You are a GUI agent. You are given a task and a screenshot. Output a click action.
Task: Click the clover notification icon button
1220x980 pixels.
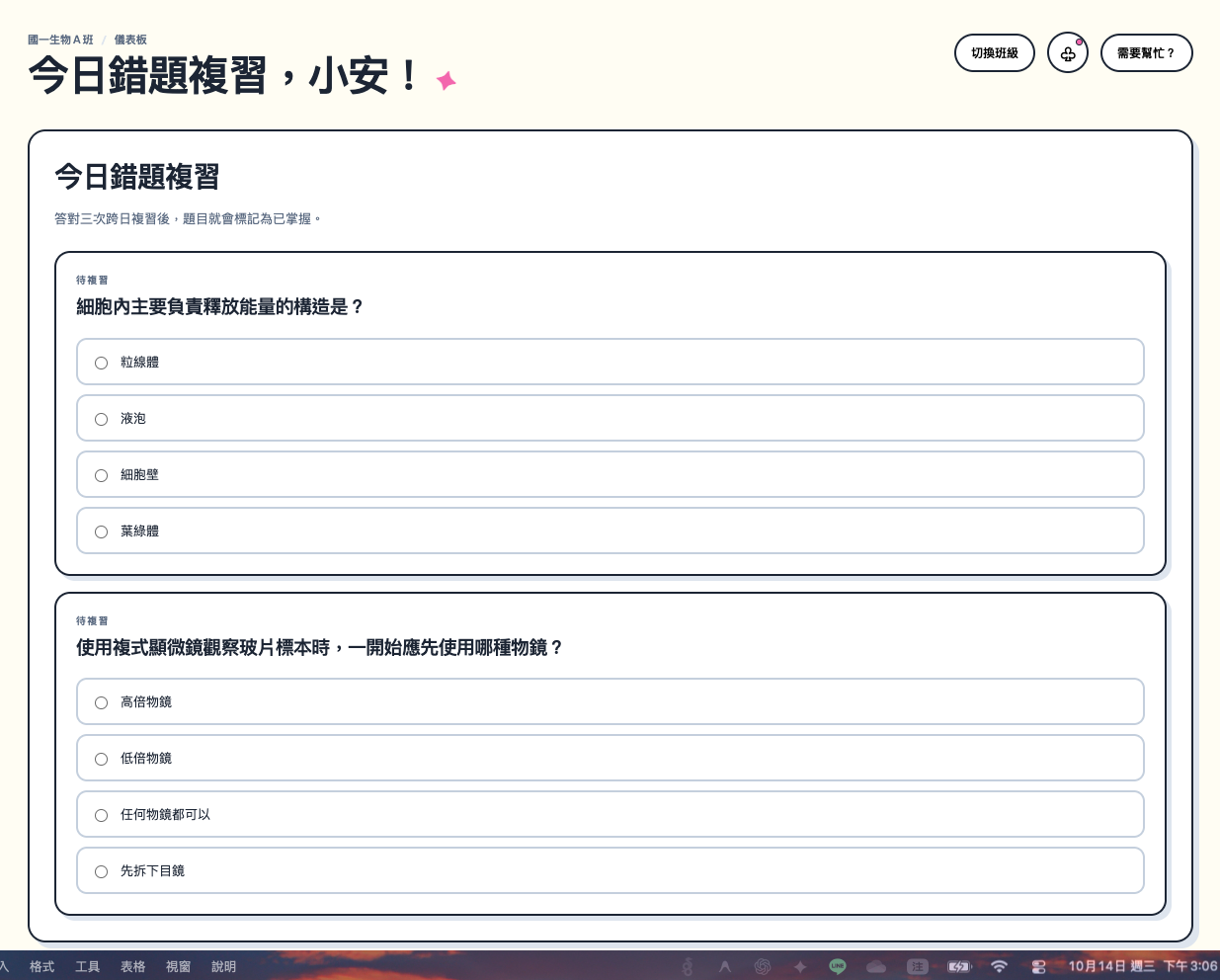click(1068, 53)
